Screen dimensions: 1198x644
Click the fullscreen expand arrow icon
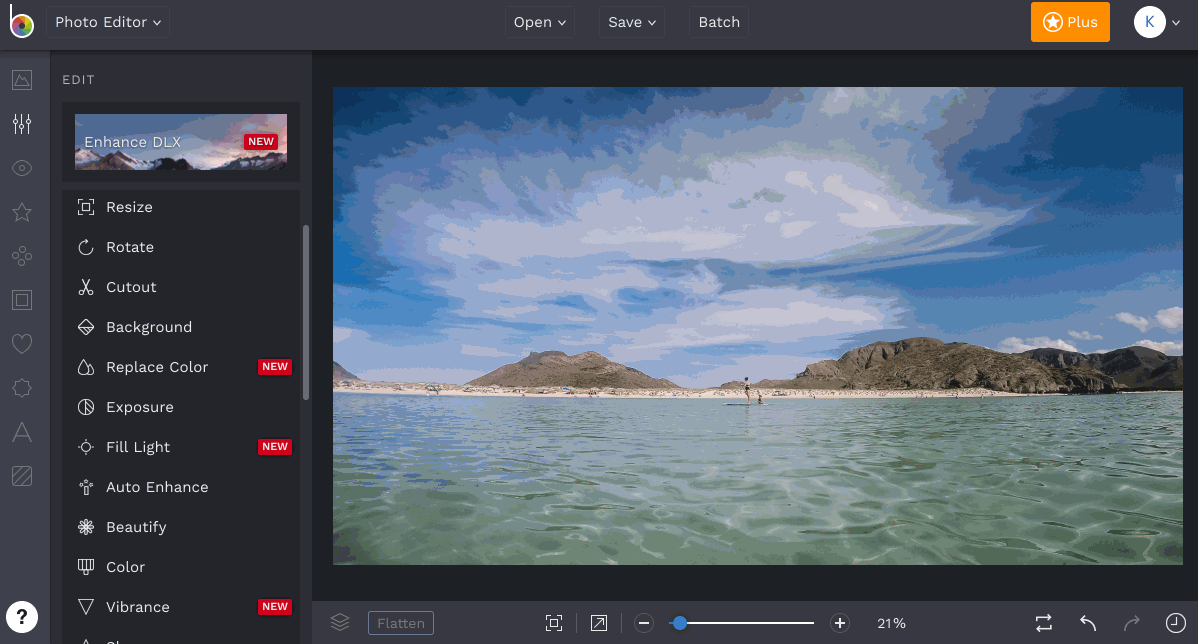(x=599, y=623)
